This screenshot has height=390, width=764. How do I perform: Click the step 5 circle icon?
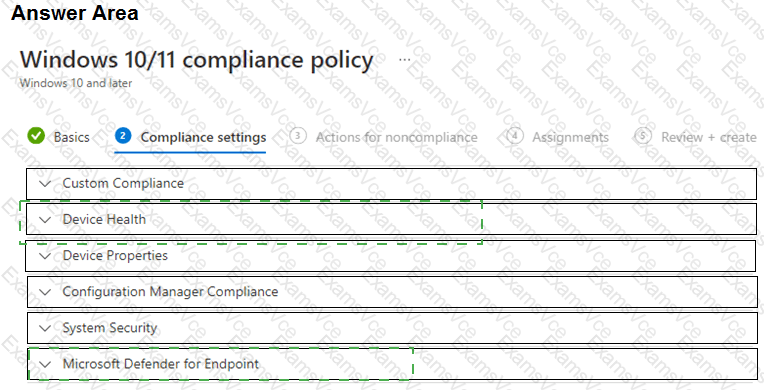coord(643,136)
